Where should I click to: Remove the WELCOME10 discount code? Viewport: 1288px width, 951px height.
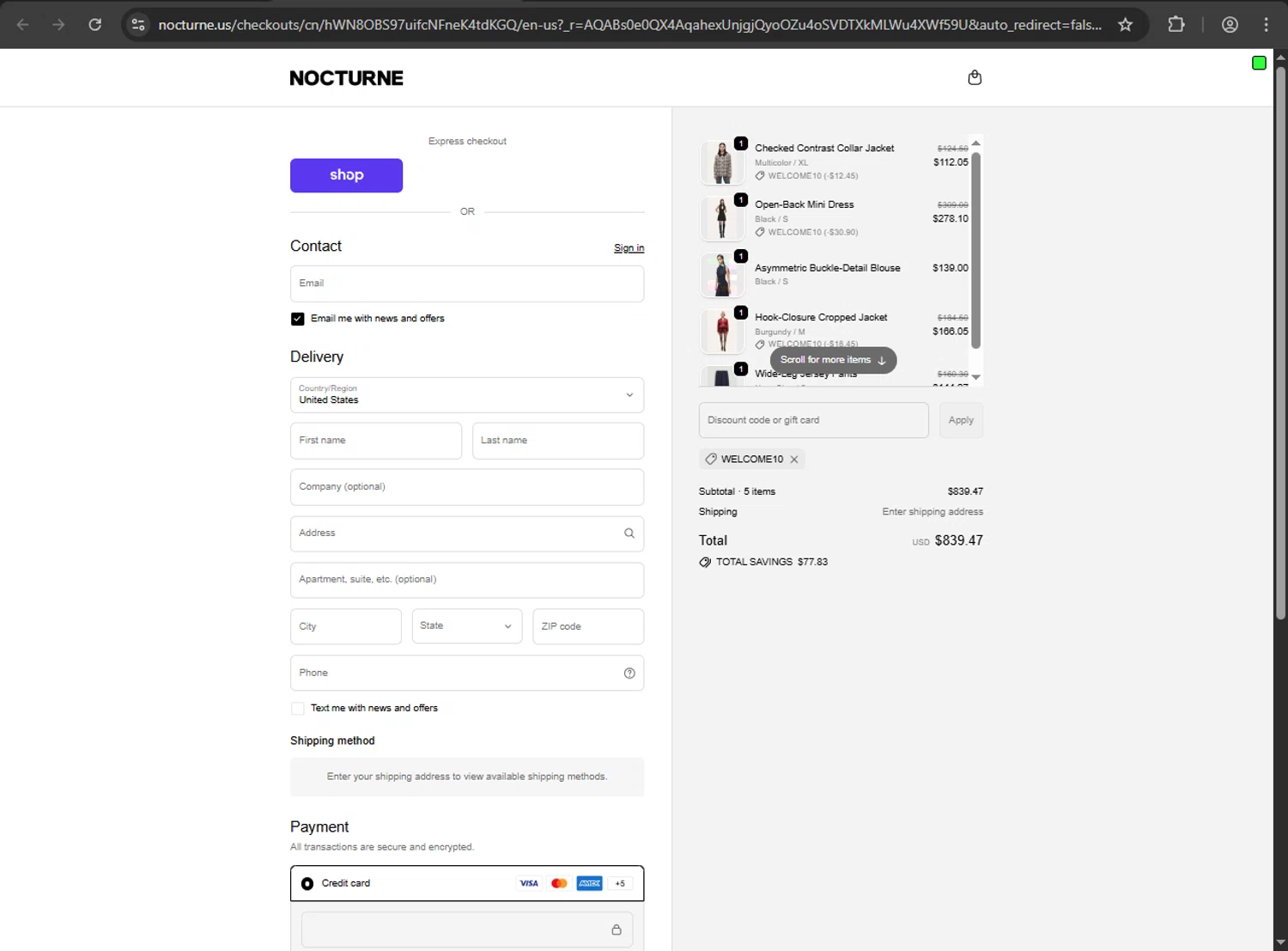[x=794, y=460]
